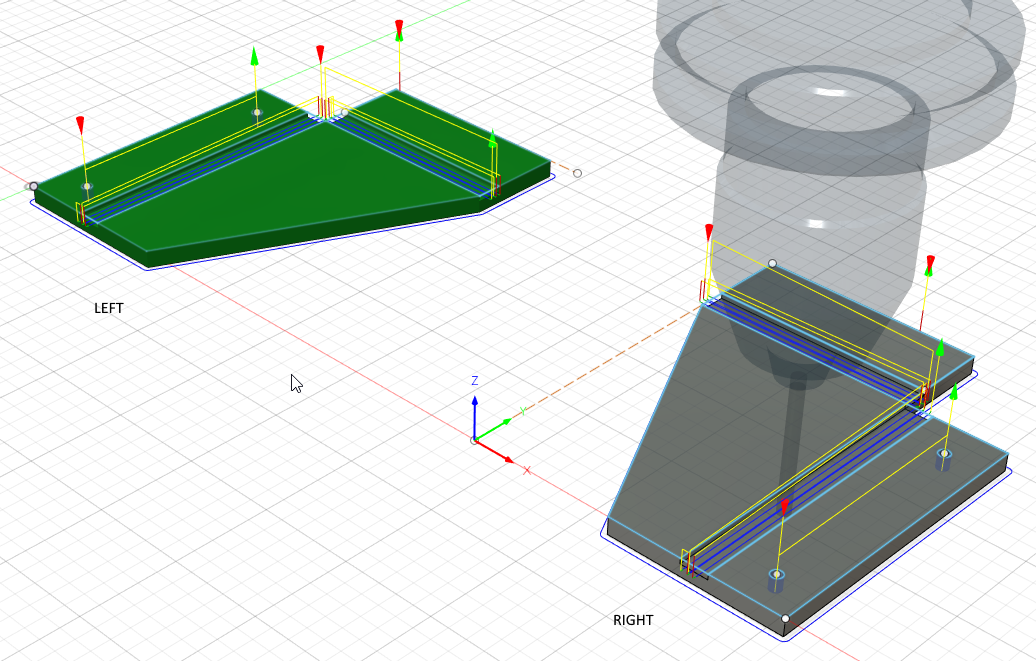Image resolution: width=1036 pixels, height=661 pixels.
Task: Click the red arrow marker at the far left of the LEFT part
Action: [81, 126]
